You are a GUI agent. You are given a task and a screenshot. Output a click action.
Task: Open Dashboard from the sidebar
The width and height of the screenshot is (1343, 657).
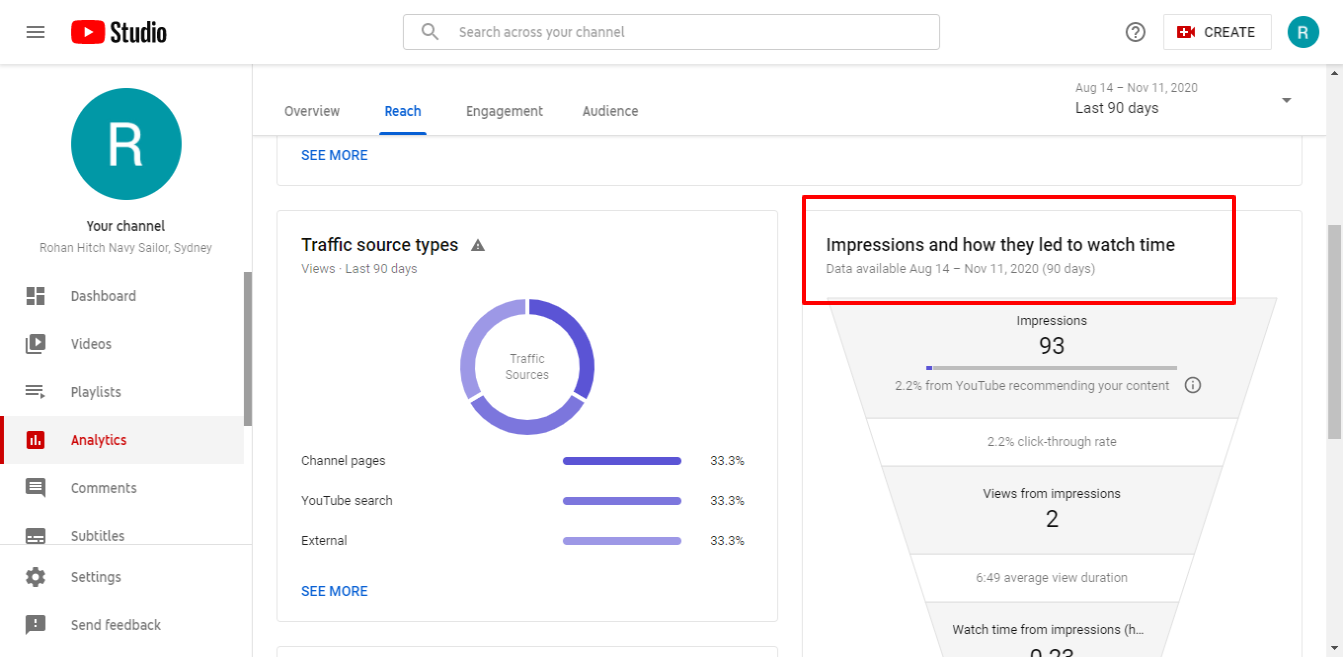point(122,296)
